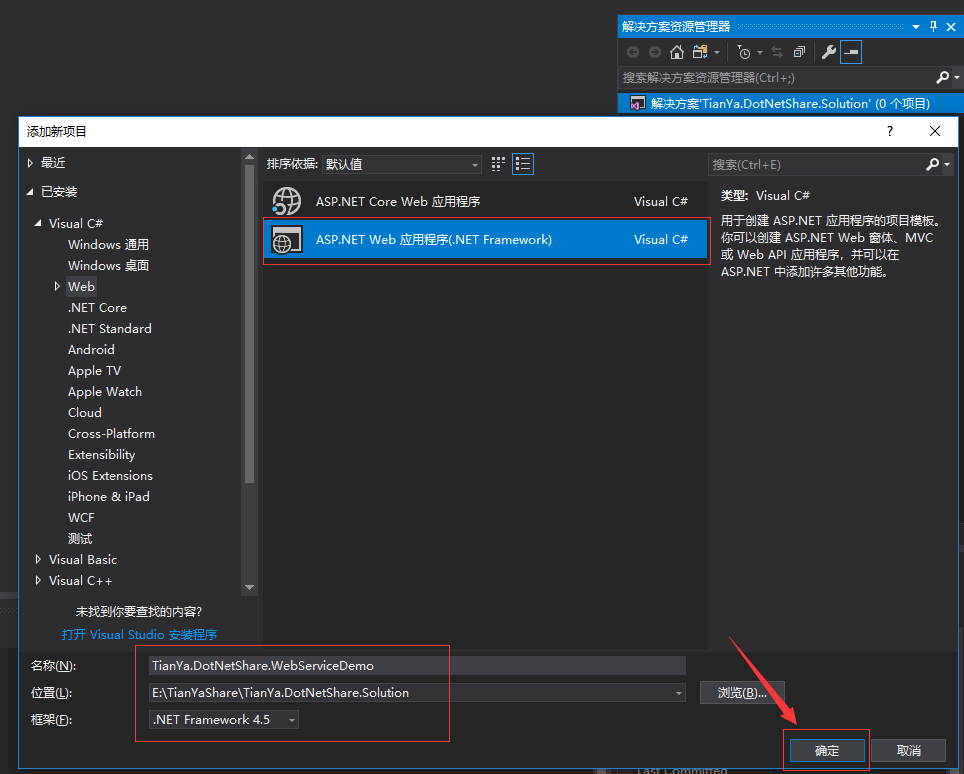Open the location path dropdown arrow
Screen dimensions: 964x774
(679, 693)
